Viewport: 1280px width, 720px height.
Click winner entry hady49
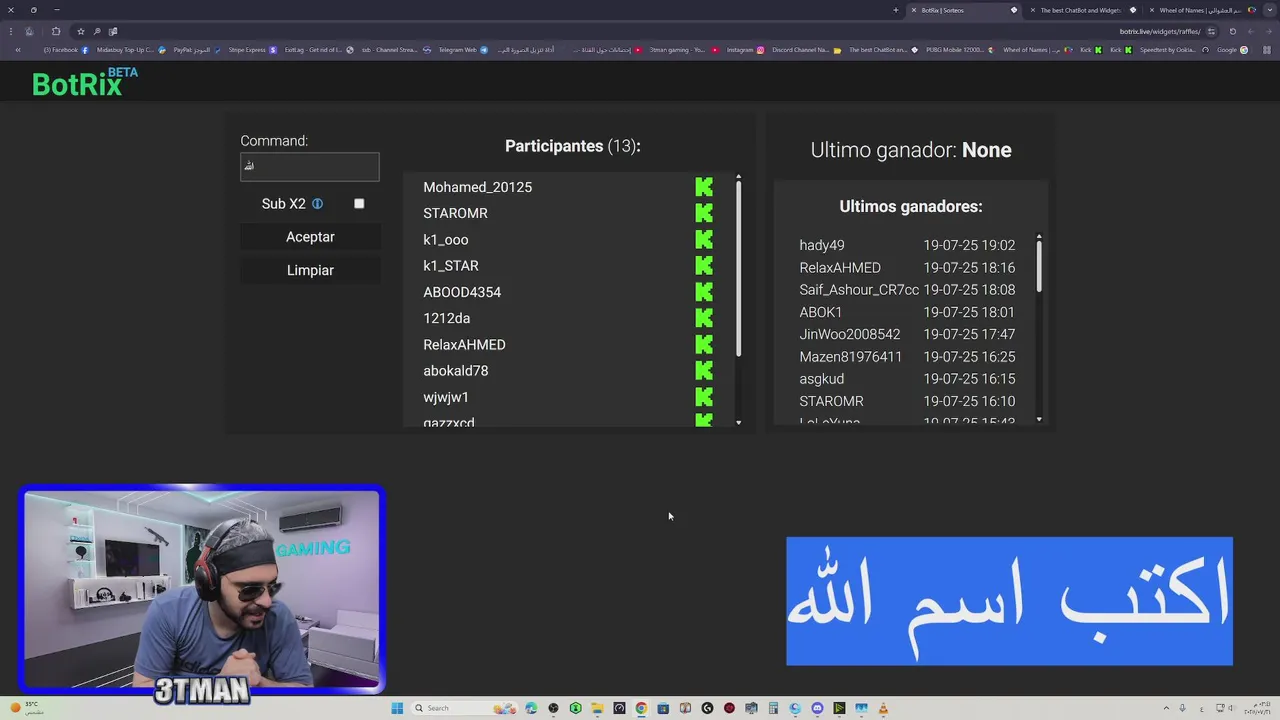[822, 245]
